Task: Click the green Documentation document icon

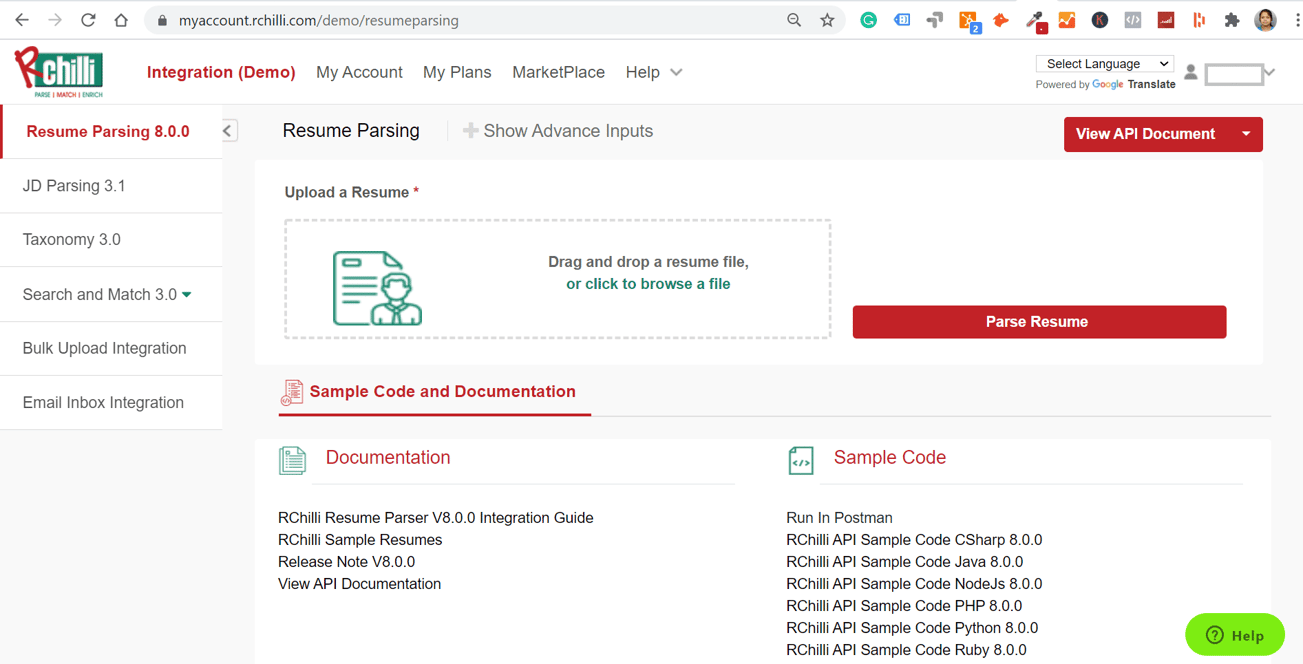Action: [x=292, y=460]
